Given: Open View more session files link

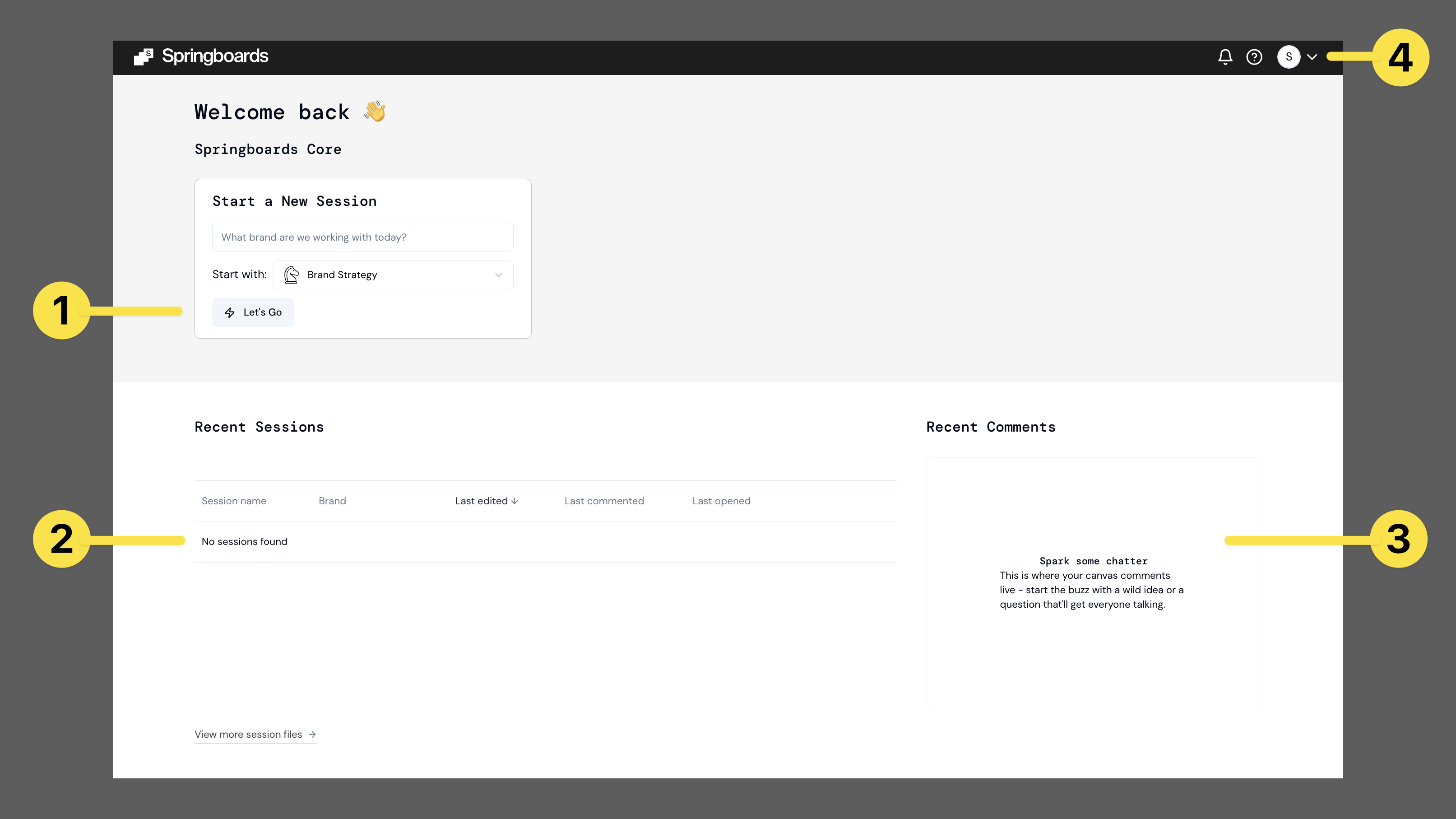Looking at the screenshot, I should coord(249,734).
